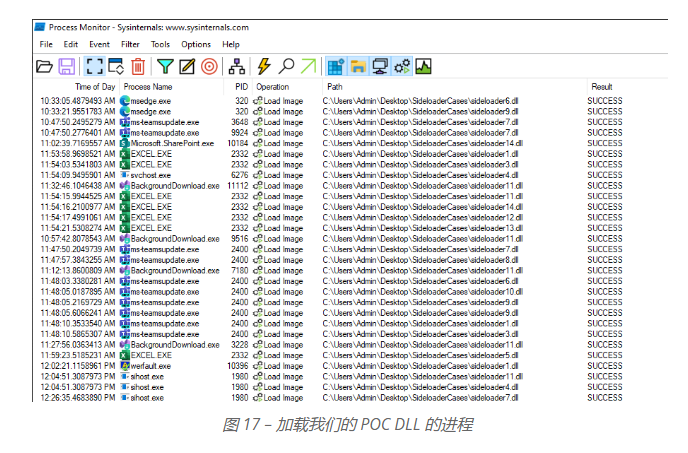688x453 pixels.
Task: Select the werfault.exe process entry
Action: 150,366
